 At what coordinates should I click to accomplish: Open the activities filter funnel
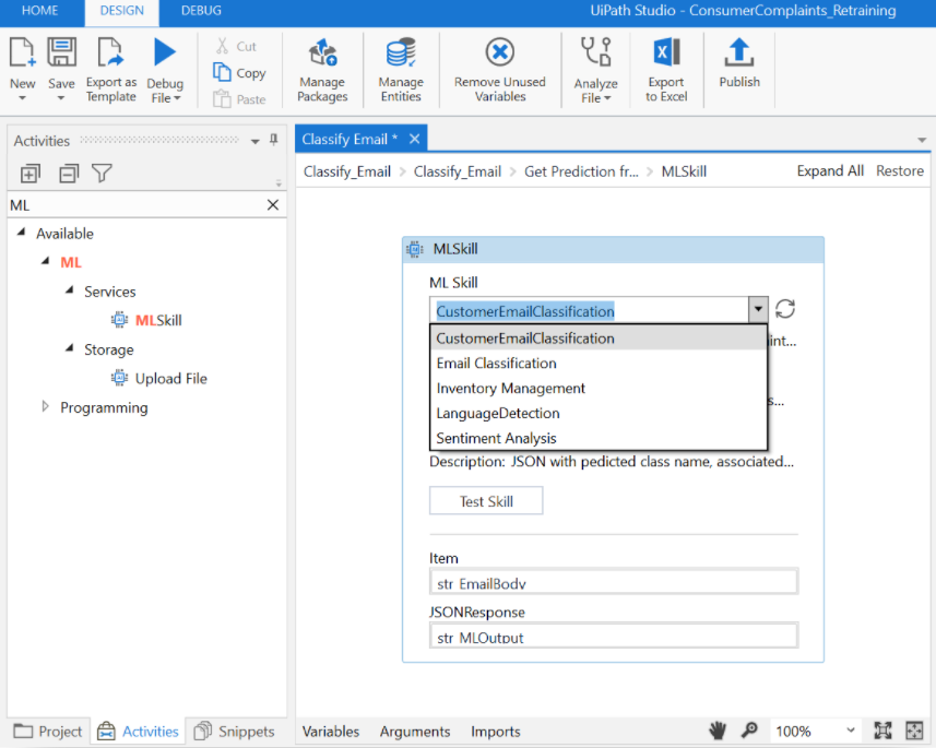click(x=102, y=174)
